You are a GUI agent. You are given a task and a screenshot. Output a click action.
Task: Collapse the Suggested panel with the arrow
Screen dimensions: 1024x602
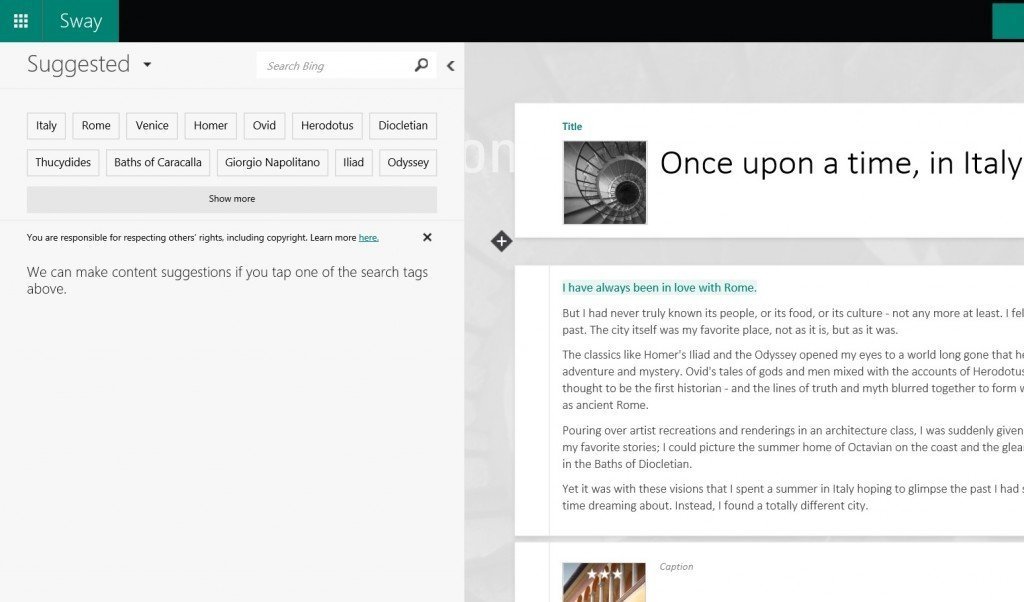pyautogui.click(x=451, y=66)
